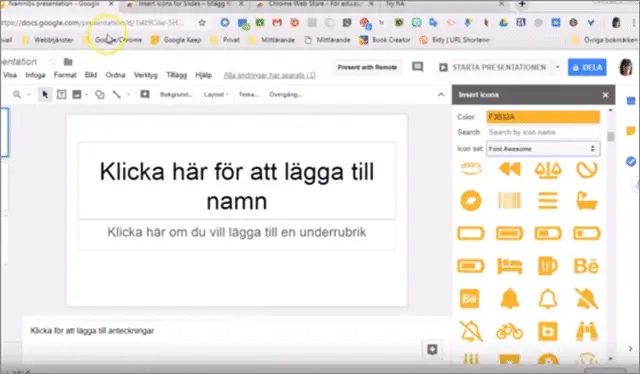This screenshot has height=374, width=640.
Task: Open the Infoga menu
Action: [36, 75]
